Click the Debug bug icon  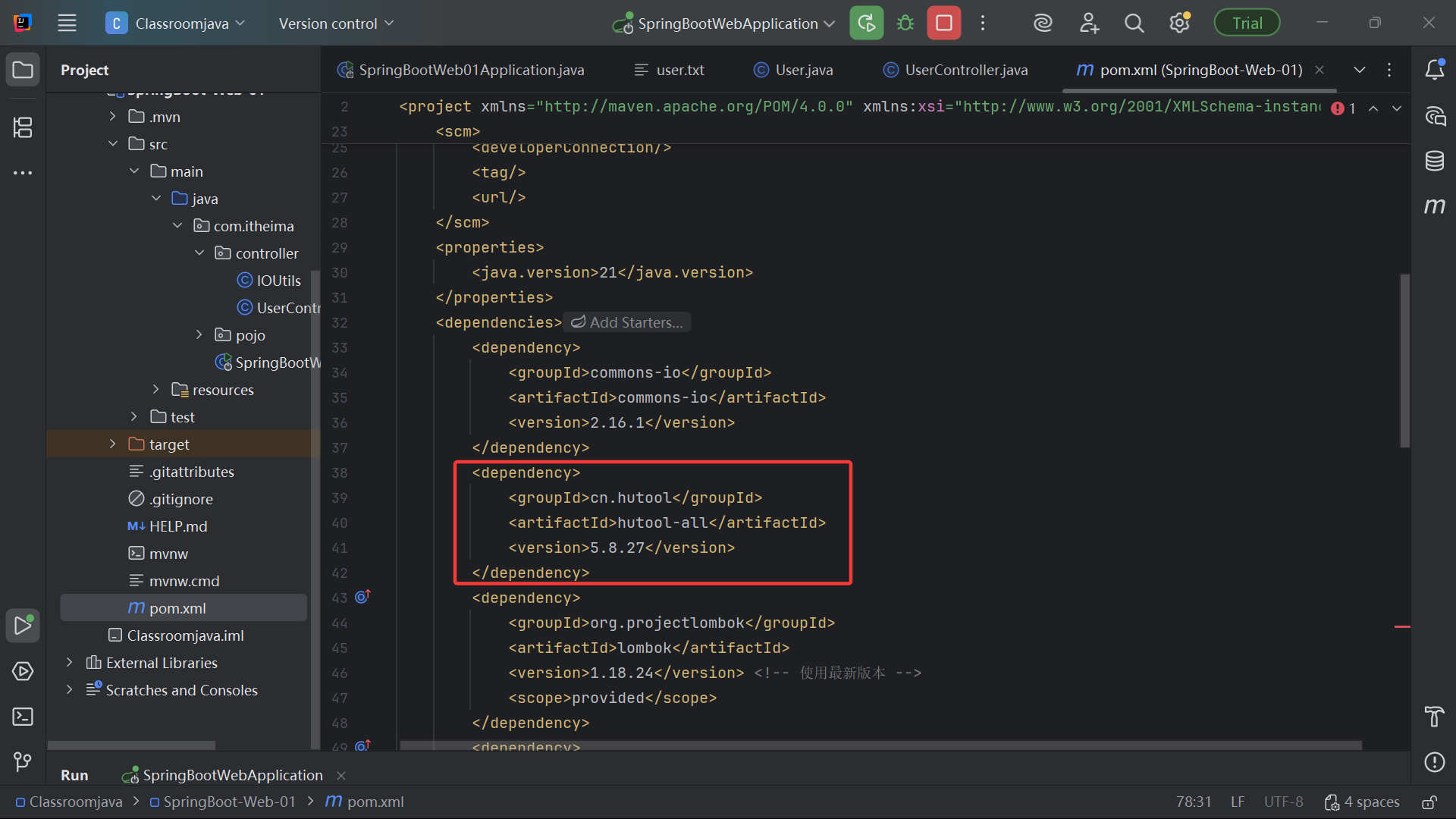point(905,23)
